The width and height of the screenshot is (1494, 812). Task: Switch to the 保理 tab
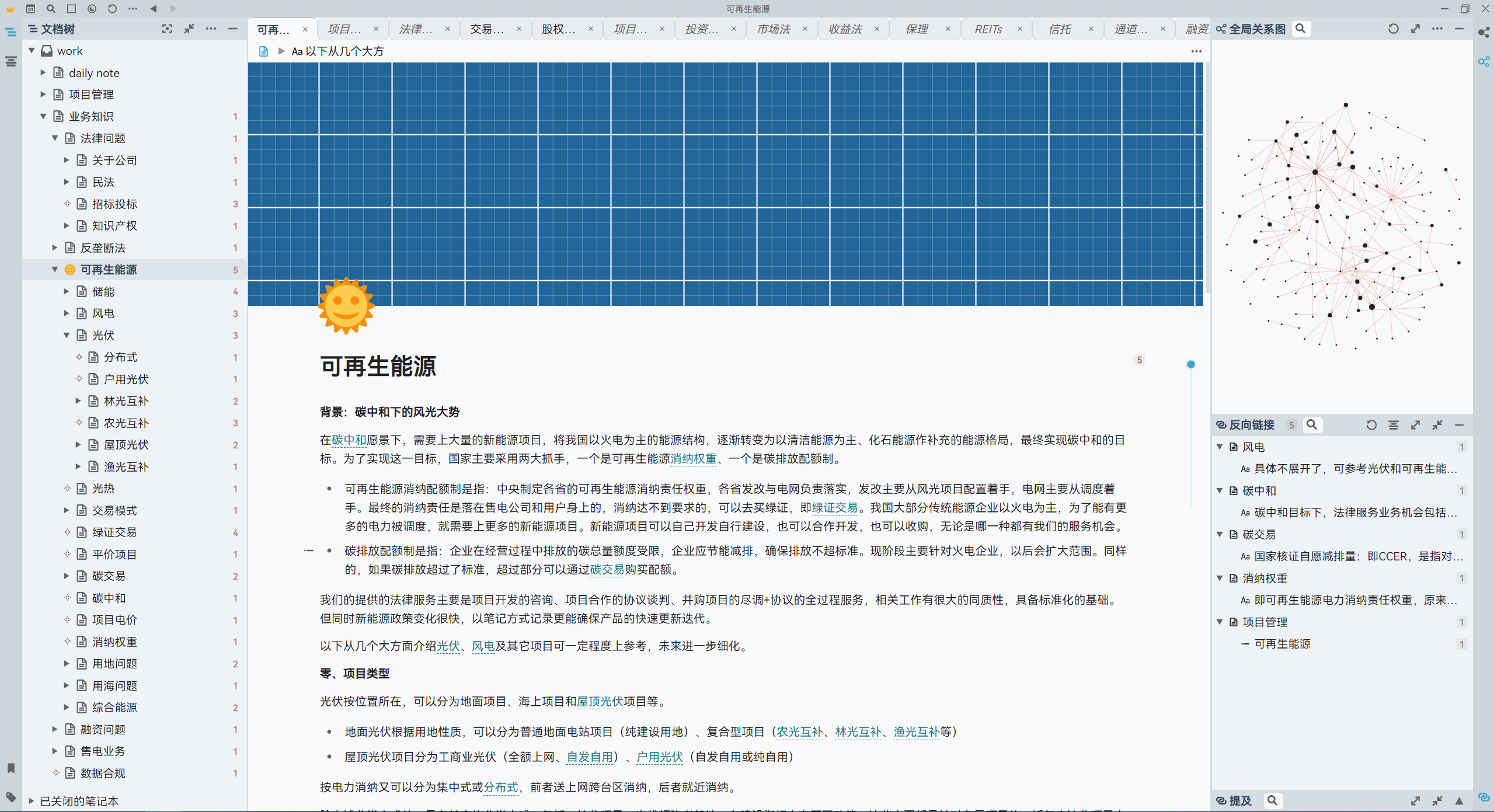(917, 29)
